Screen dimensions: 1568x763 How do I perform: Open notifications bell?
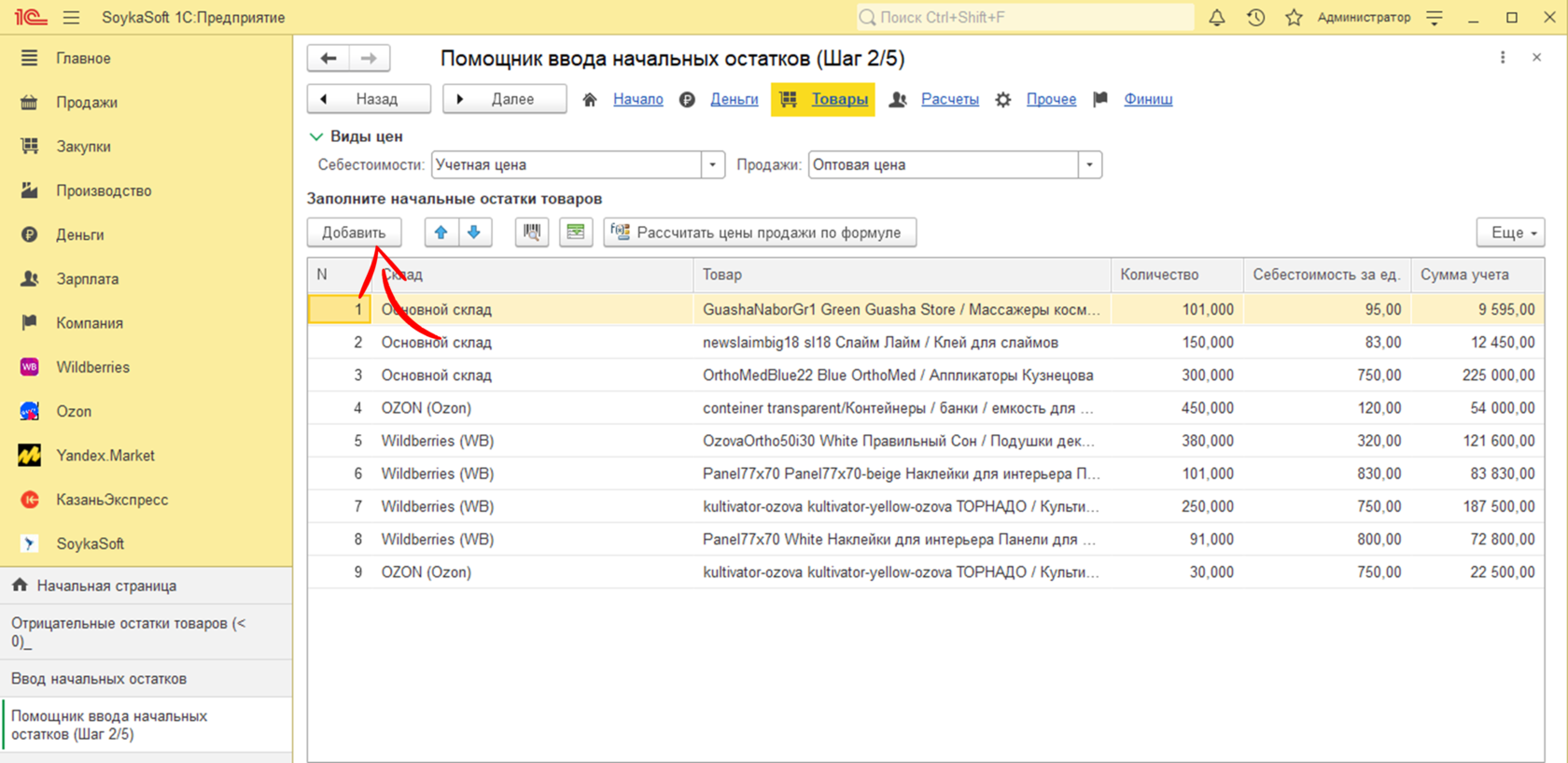(x=1217, y=18)
